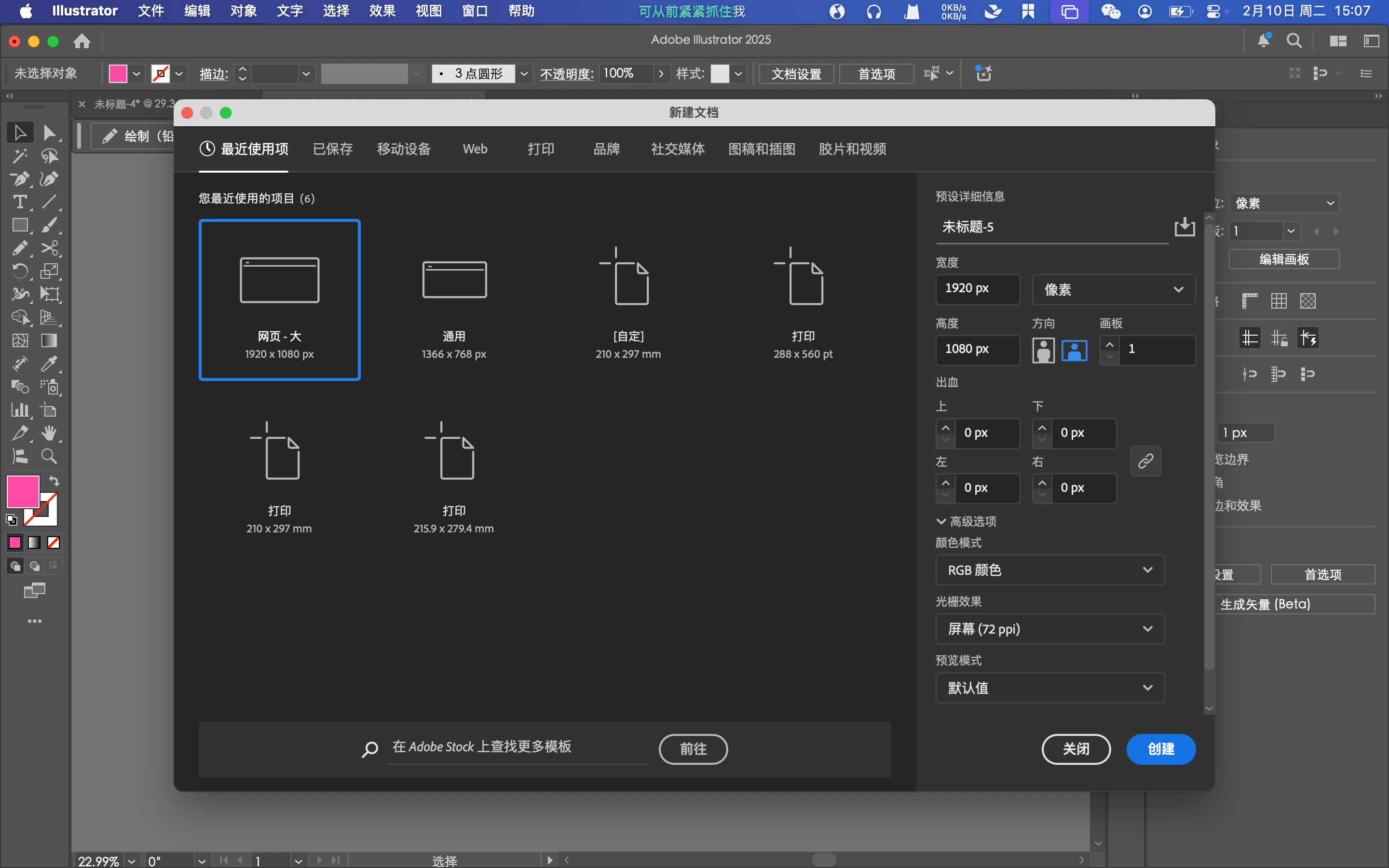
Task: Switch to Web tab
Action: coord(475,149)
